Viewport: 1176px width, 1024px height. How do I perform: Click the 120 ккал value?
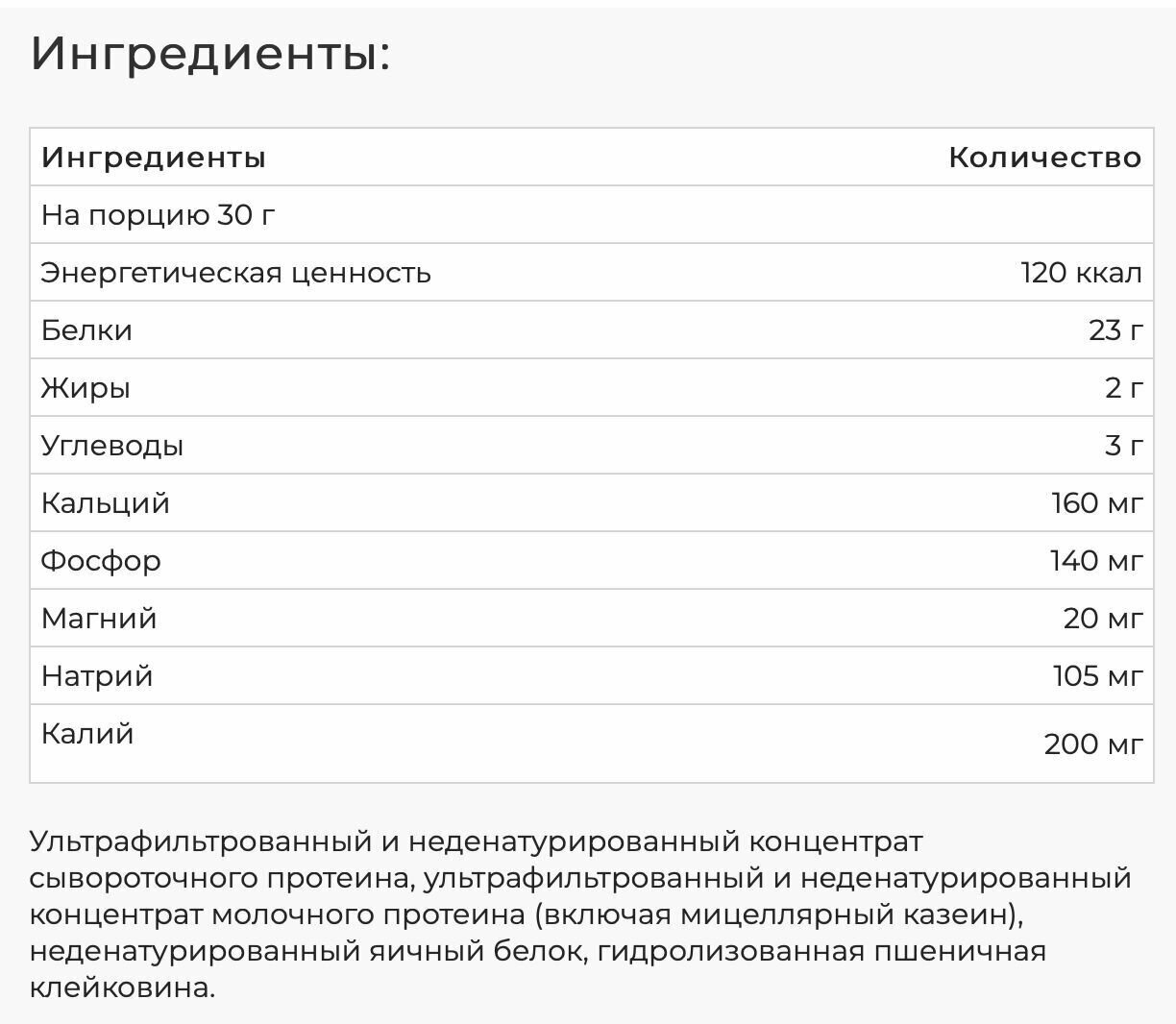point(1082,273)
